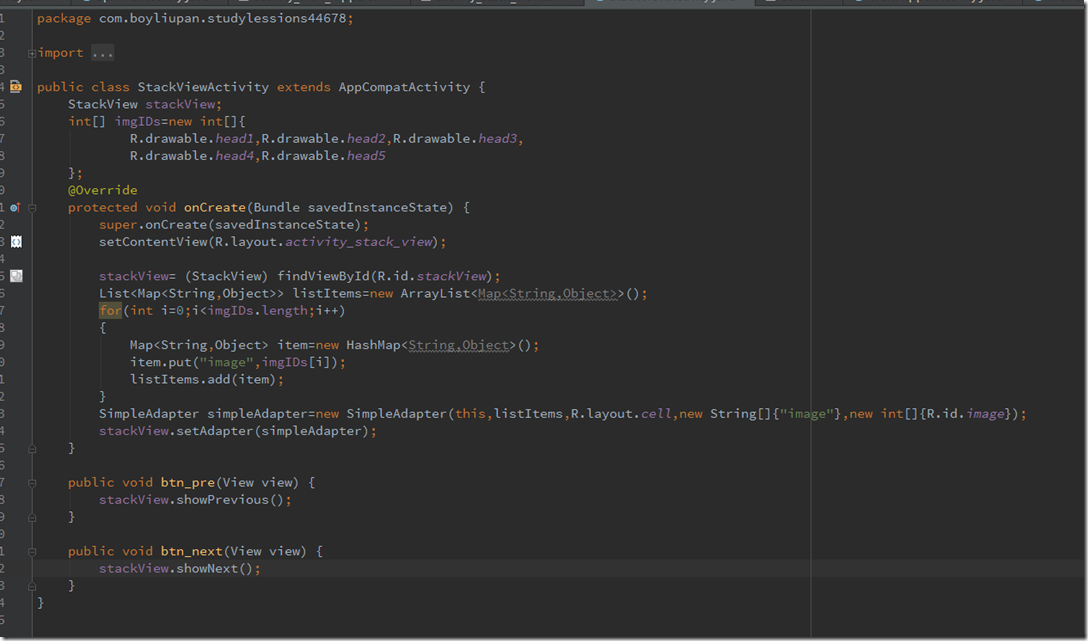Click the override method gutter icon next to onCreate

click(15, 207)
